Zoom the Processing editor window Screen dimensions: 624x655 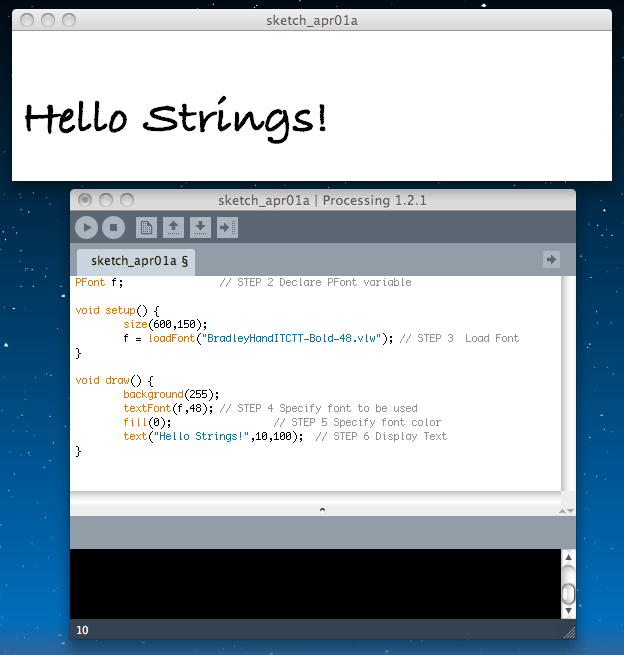pyautogui.click(x=127, y=200)
